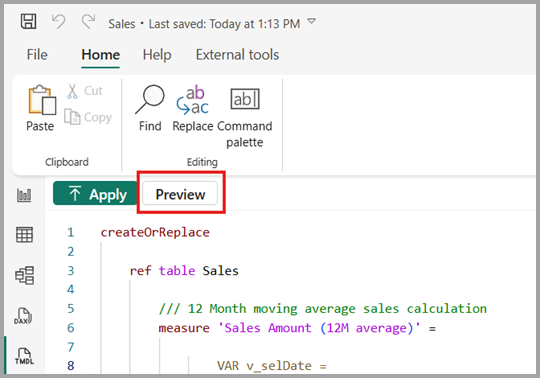Open Find with the magnifier icon
Viewport: 540px width, 378px height.
pos(150,108)
